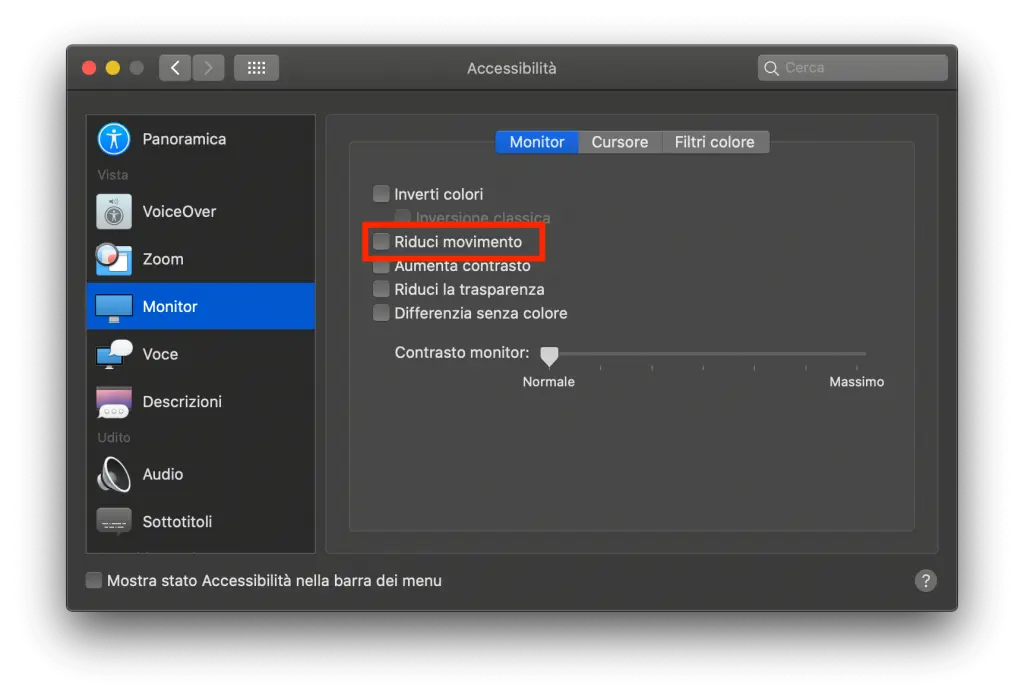Open the VoiceOver settings from the sidebar
The height and width of the screenshot is (699, 1024).
[x=180, y=211]
